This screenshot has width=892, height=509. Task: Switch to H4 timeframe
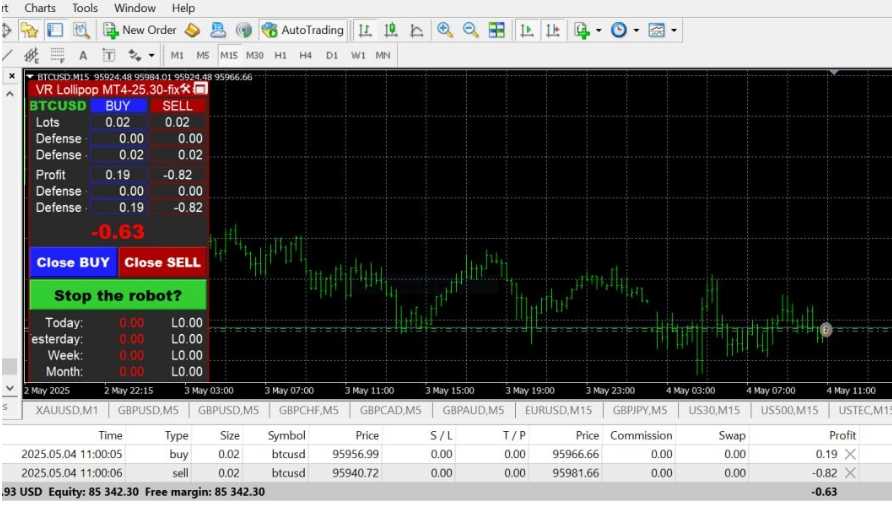(305, 55)
